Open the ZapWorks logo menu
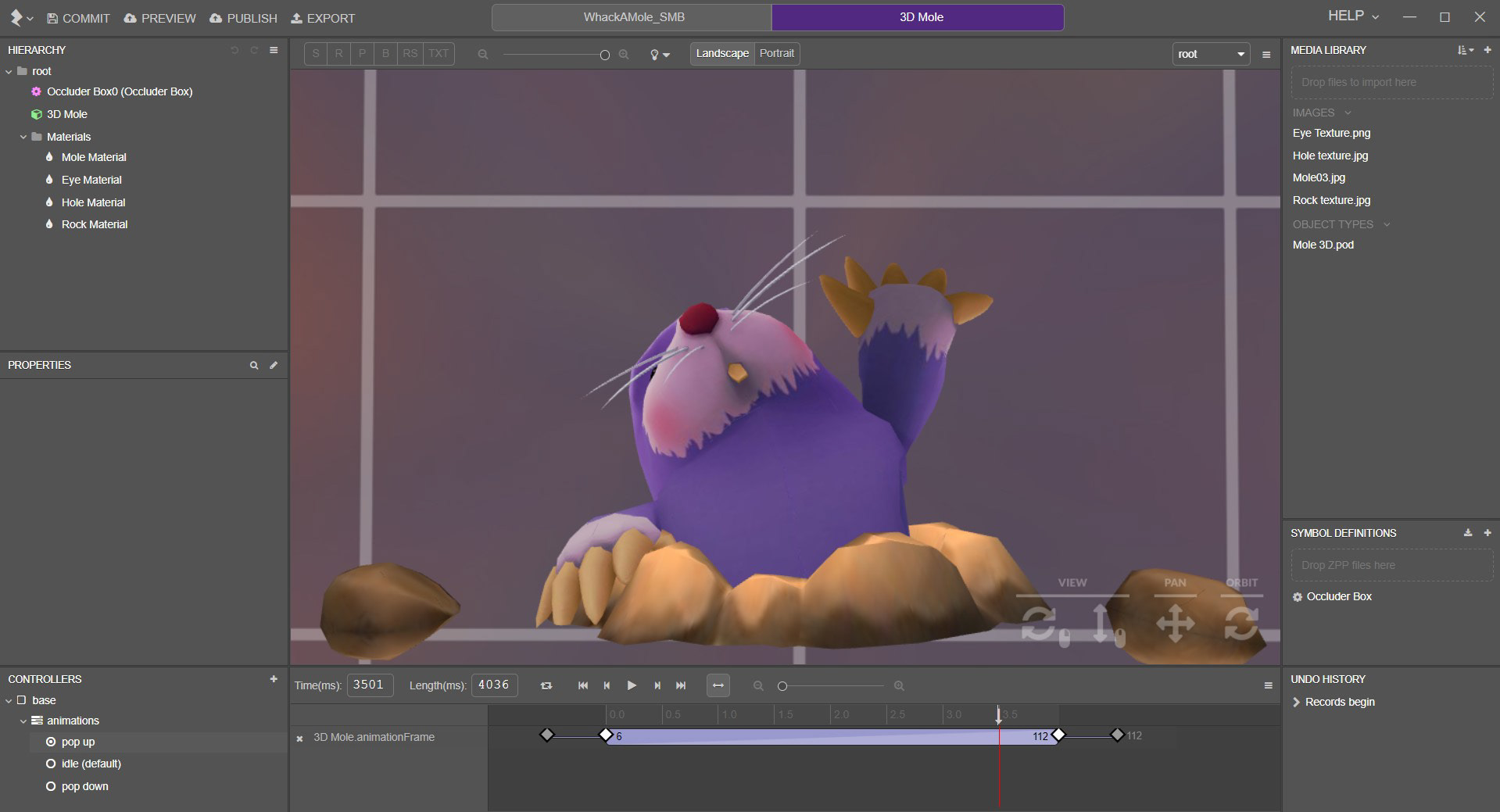Image resolution: width=1500 pixels, height=812 pixels. (20, 17)
